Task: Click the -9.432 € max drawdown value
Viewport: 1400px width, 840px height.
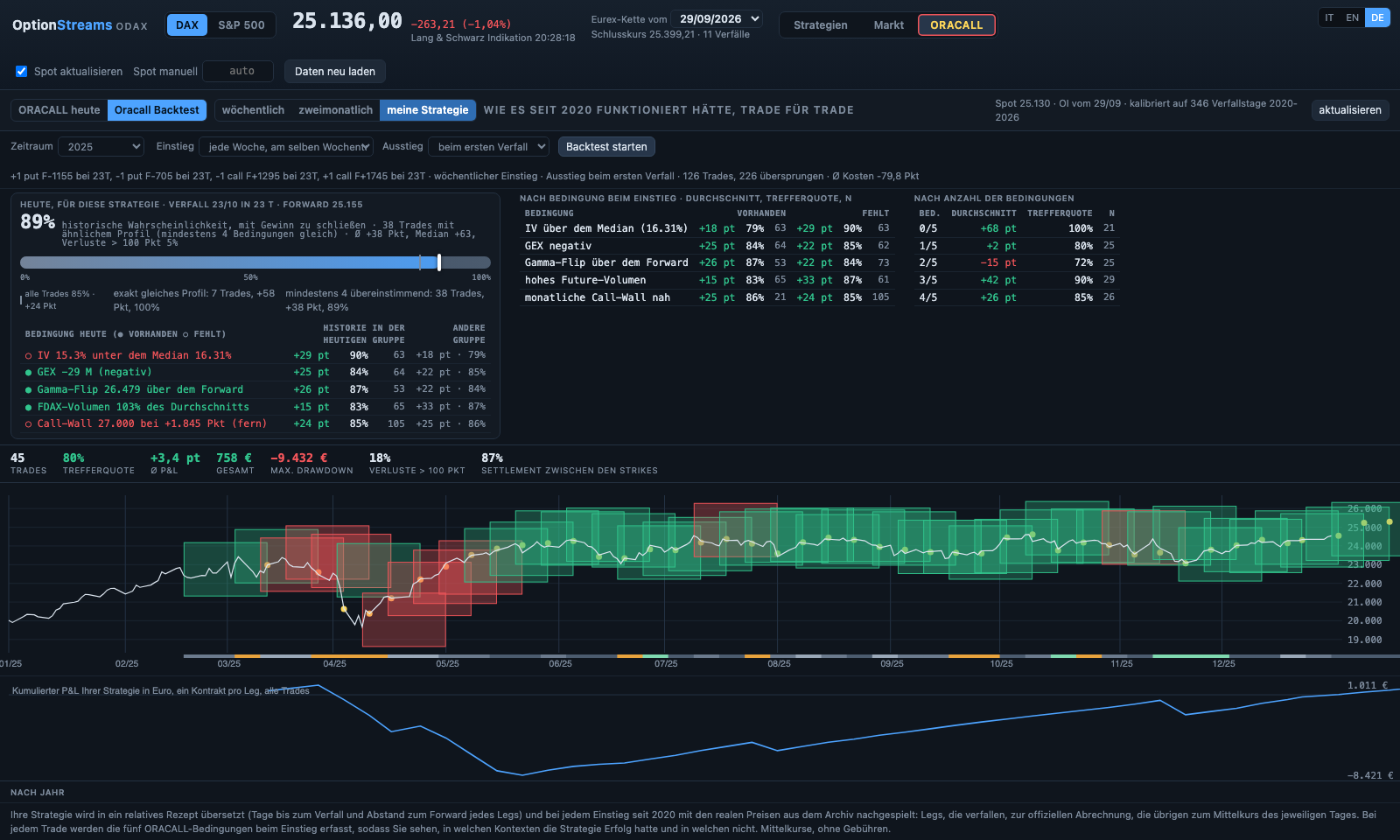Action: click(298, 458)
